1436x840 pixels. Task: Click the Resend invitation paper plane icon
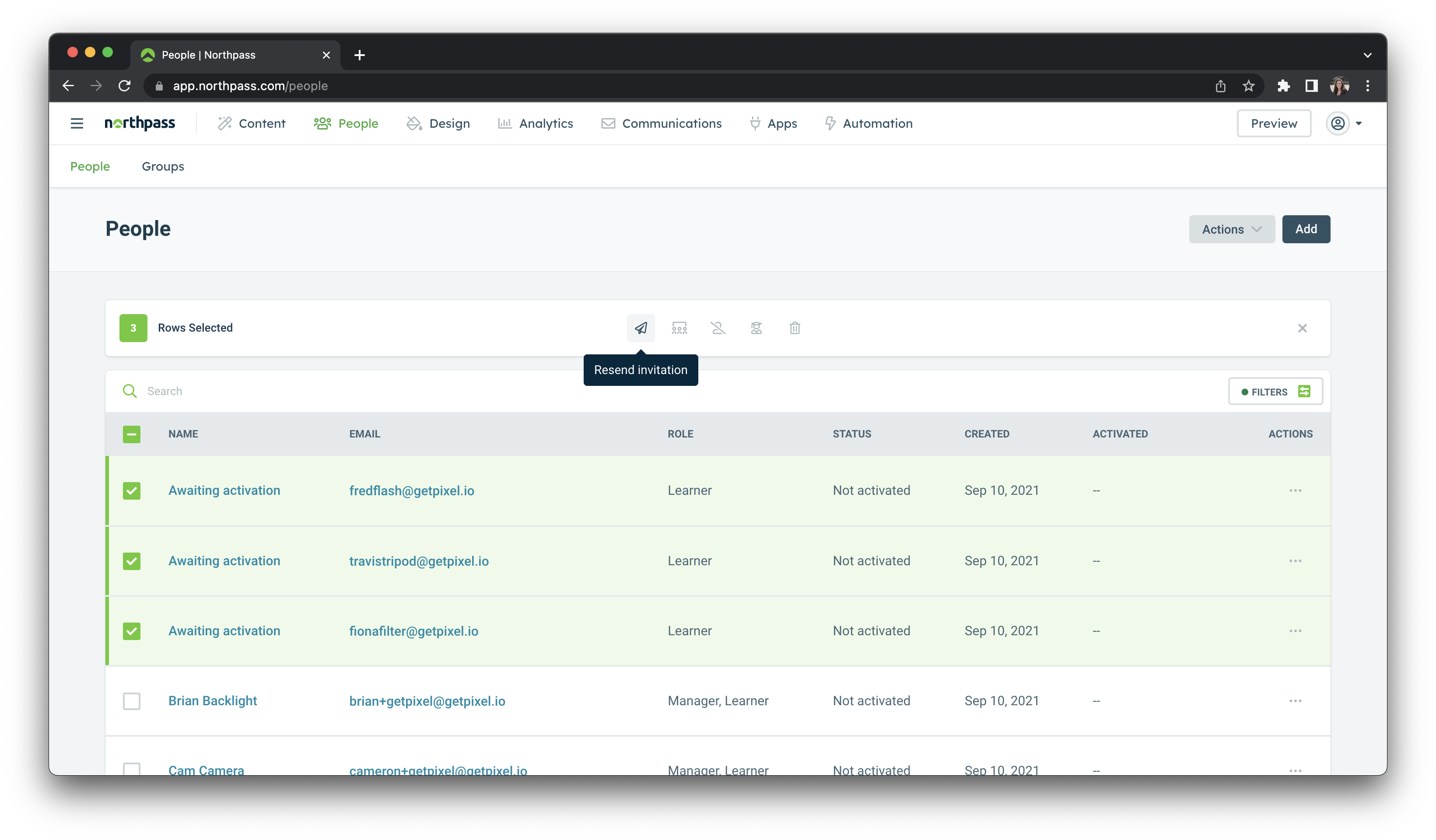tap(641, 328)
